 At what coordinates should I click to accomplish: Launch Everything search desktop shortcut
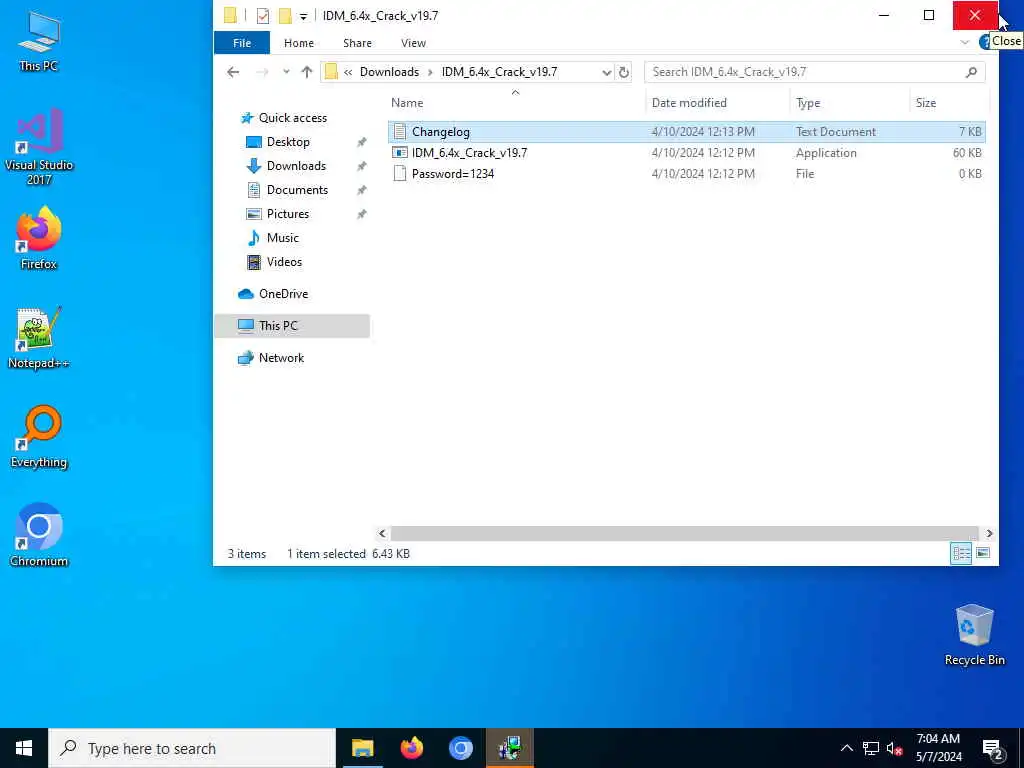coord(39,437)
